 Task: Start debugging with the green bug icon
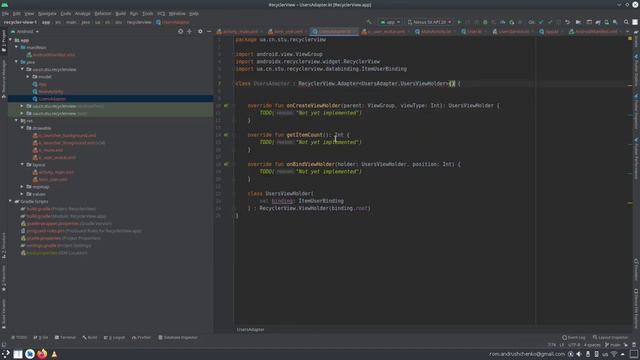(x=485, y=22)
